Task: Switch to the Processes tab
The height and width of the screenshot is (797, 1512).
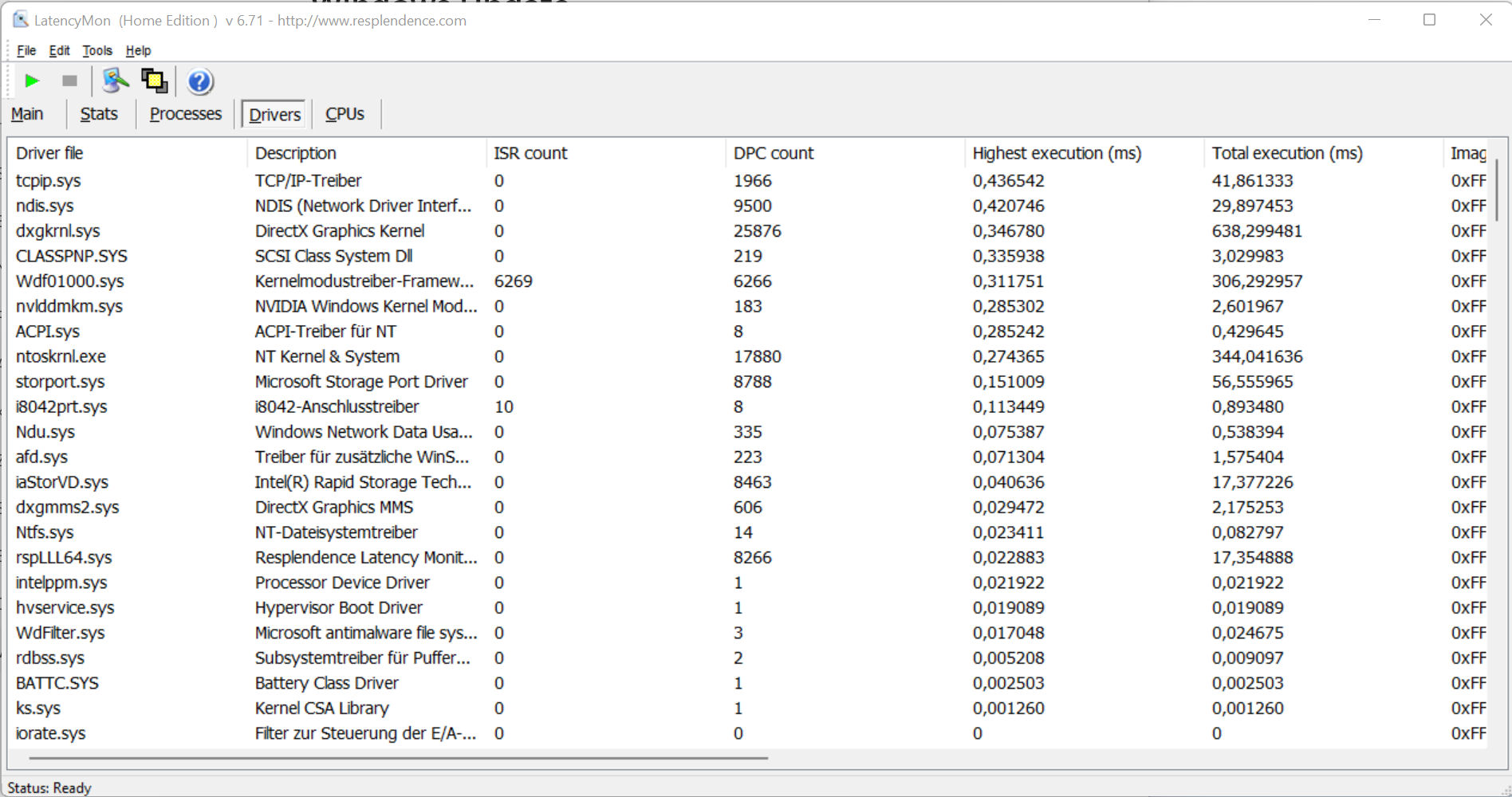Action: [x=186, y=114]
